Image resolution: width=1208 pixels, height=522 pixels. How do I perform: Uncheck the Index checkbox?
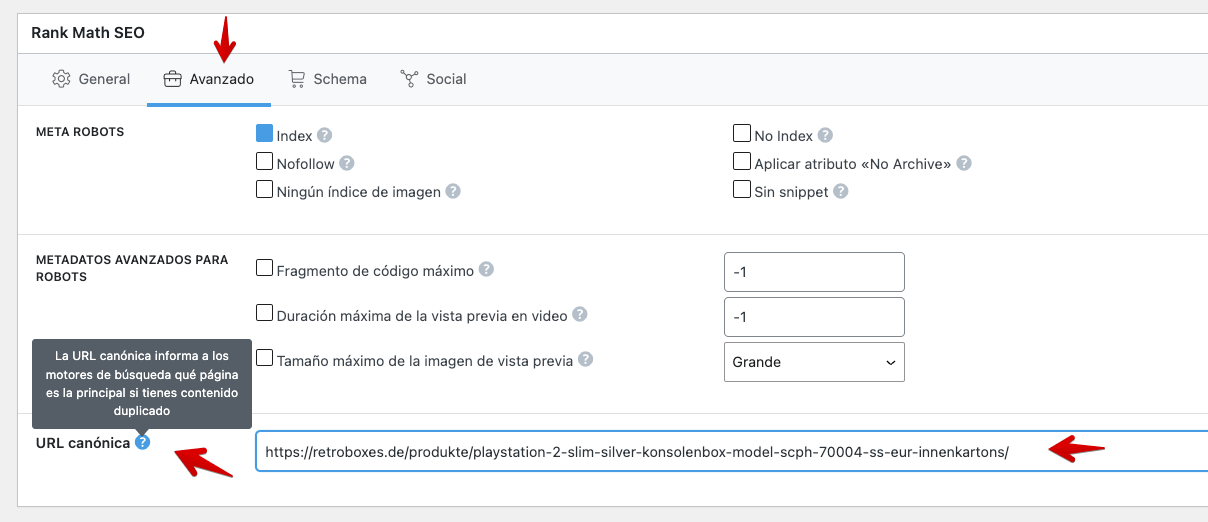[x=265, y=133]
